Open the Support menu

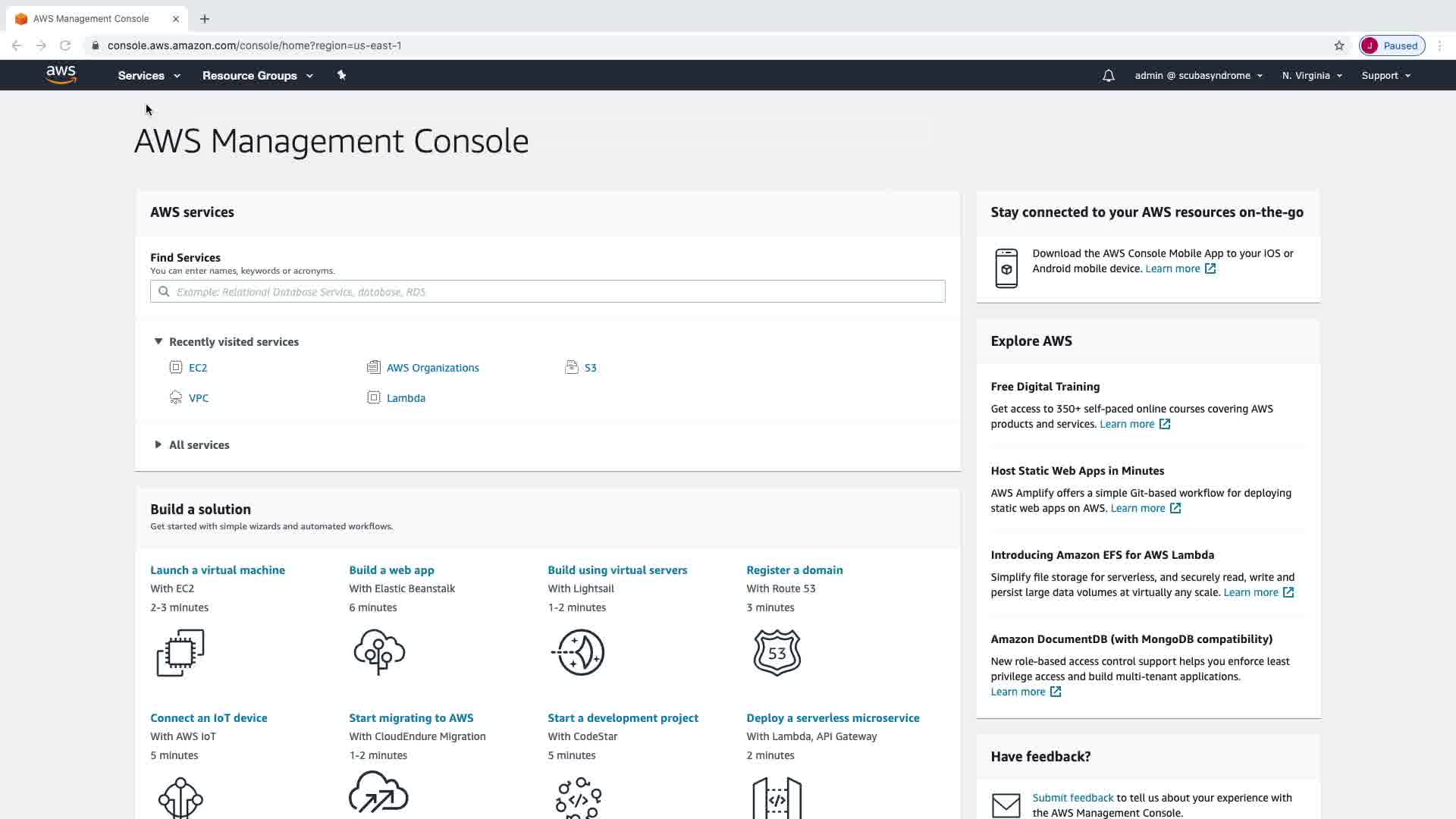coord(1385,76)
